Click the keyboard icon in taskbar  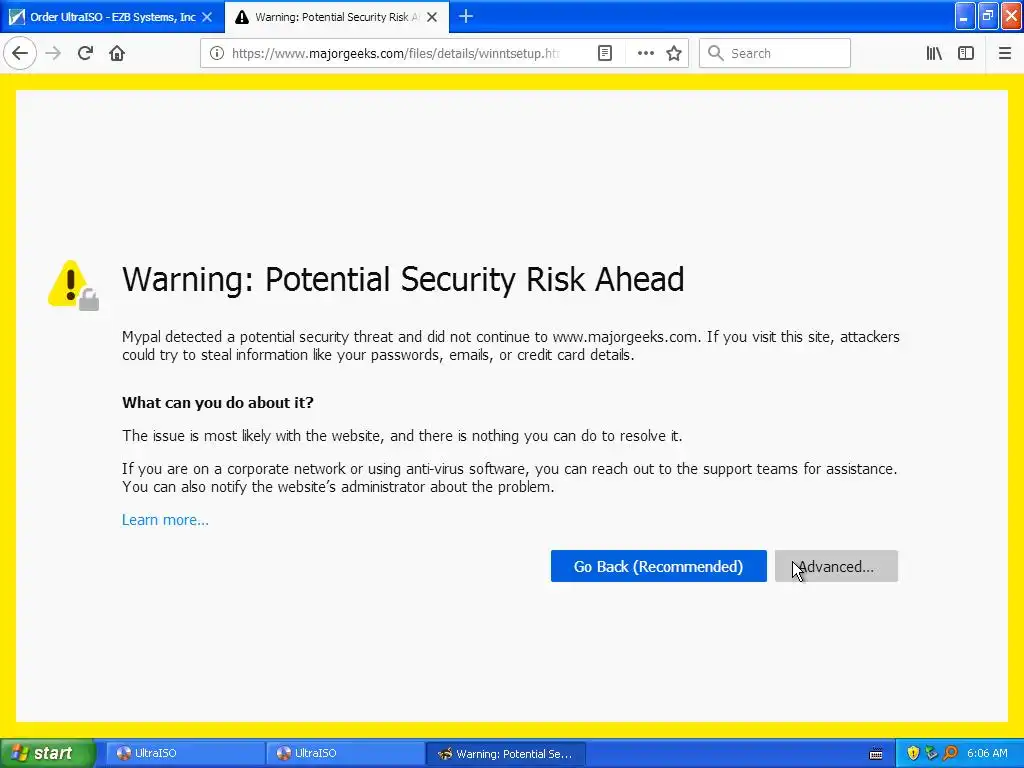(x=876, y=754)
